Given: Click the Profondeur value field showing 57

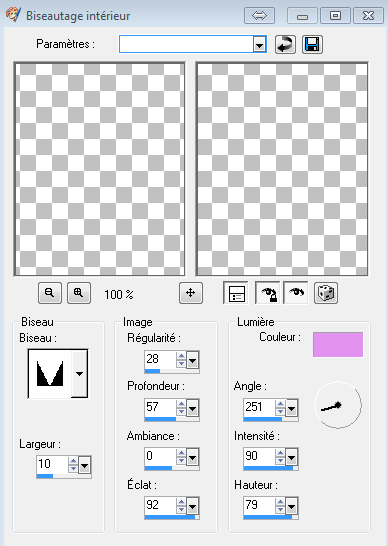Looking at the screenshot, I should coord(160,408).
